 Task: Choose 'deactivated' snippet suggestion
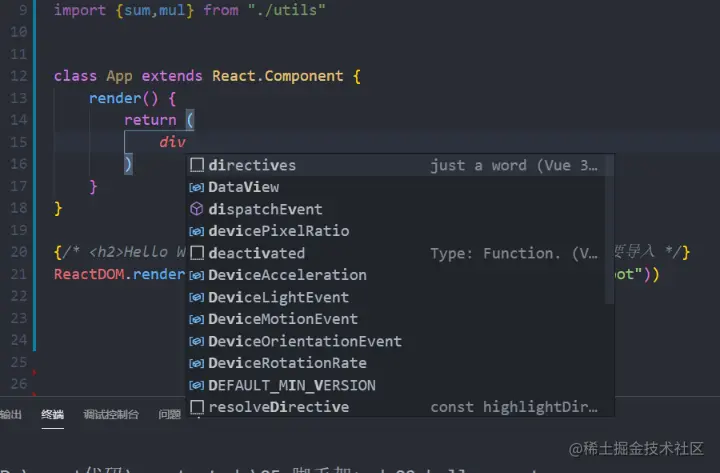tap(396, 253)
